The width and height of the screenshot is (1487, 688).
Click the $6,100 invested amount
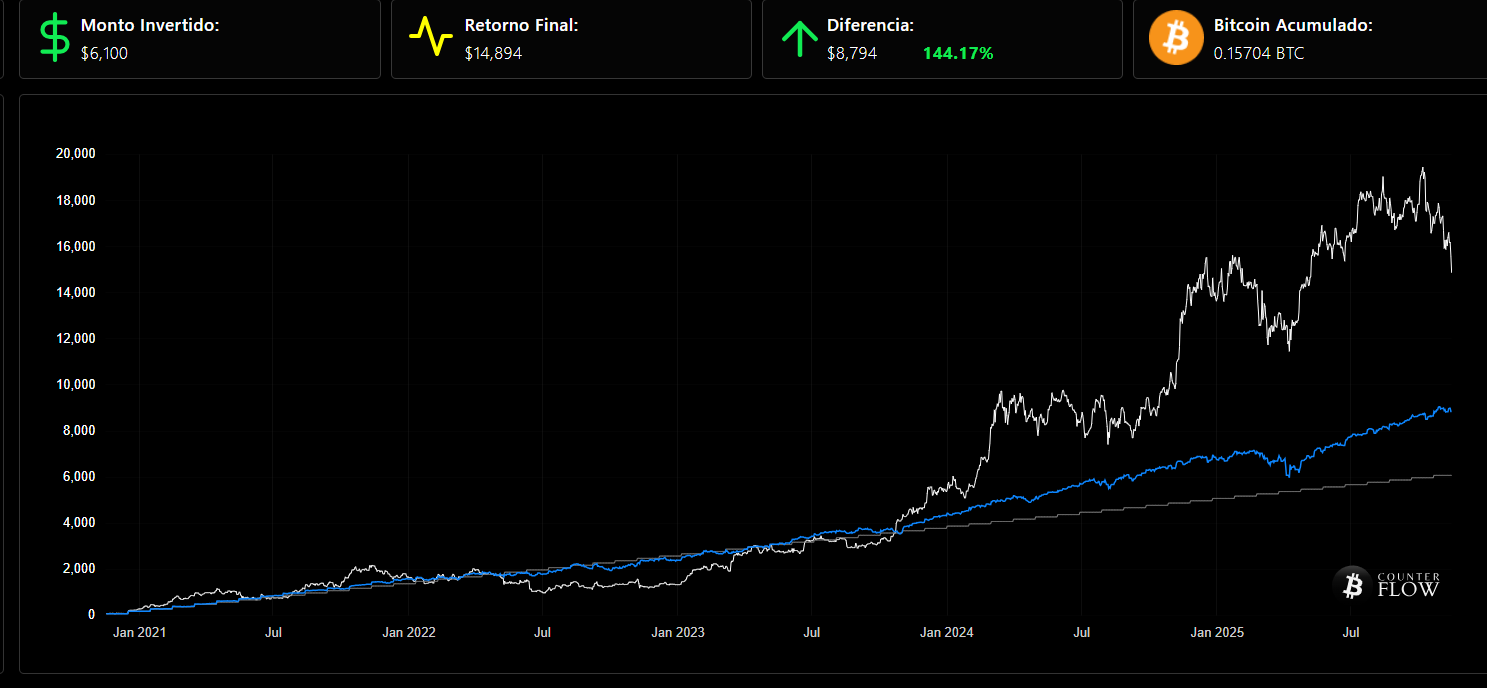(104, 53)
